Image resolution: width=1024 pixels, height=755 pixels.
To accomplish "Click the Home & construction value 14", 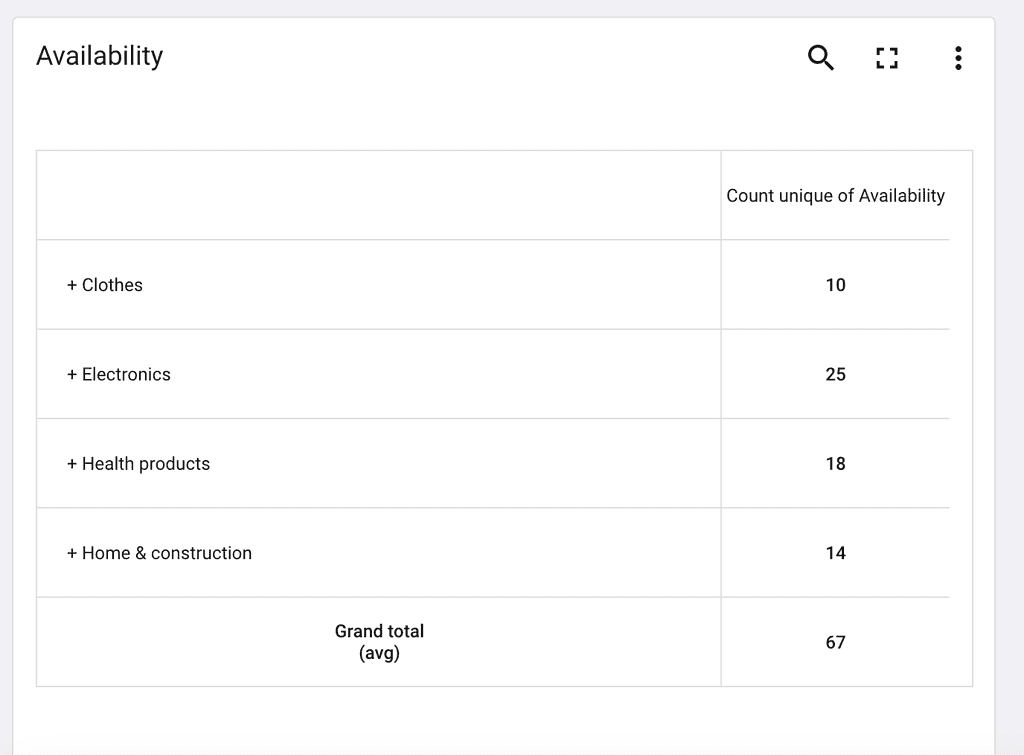I will pyautogui.click(x=835, y=554).
